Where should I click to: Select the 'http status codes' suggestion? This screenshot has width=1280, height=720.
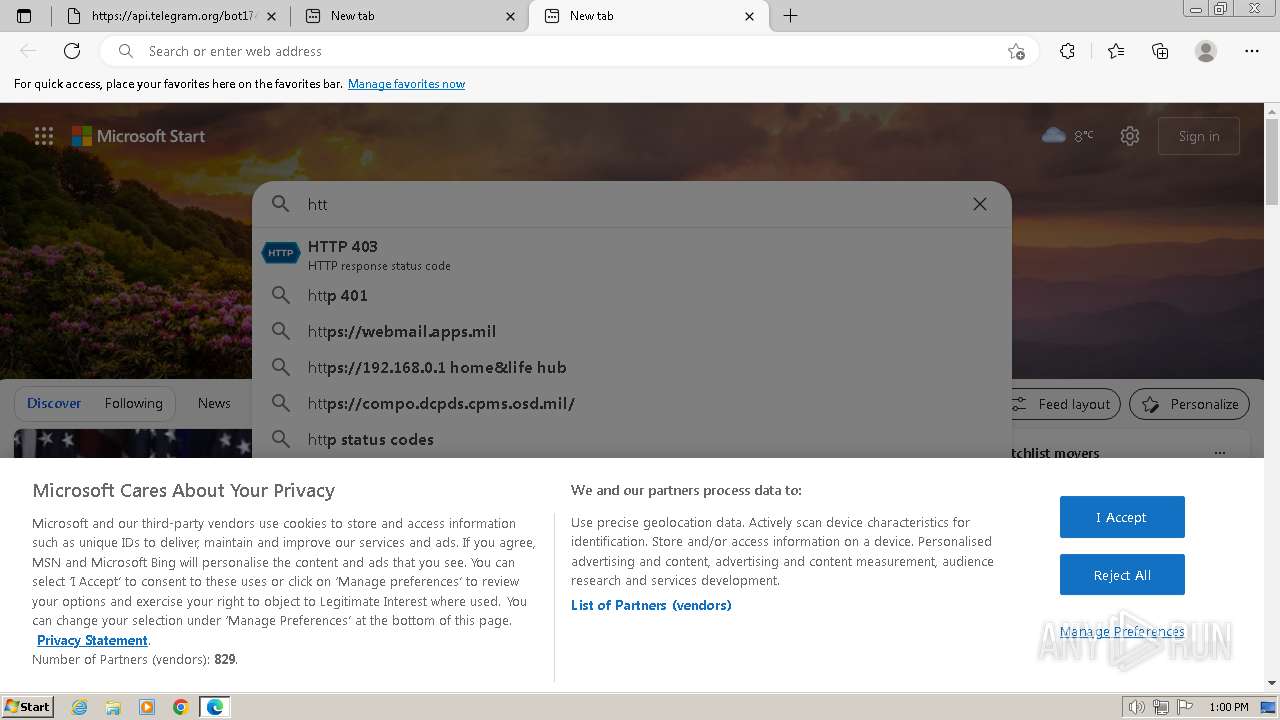632,439
